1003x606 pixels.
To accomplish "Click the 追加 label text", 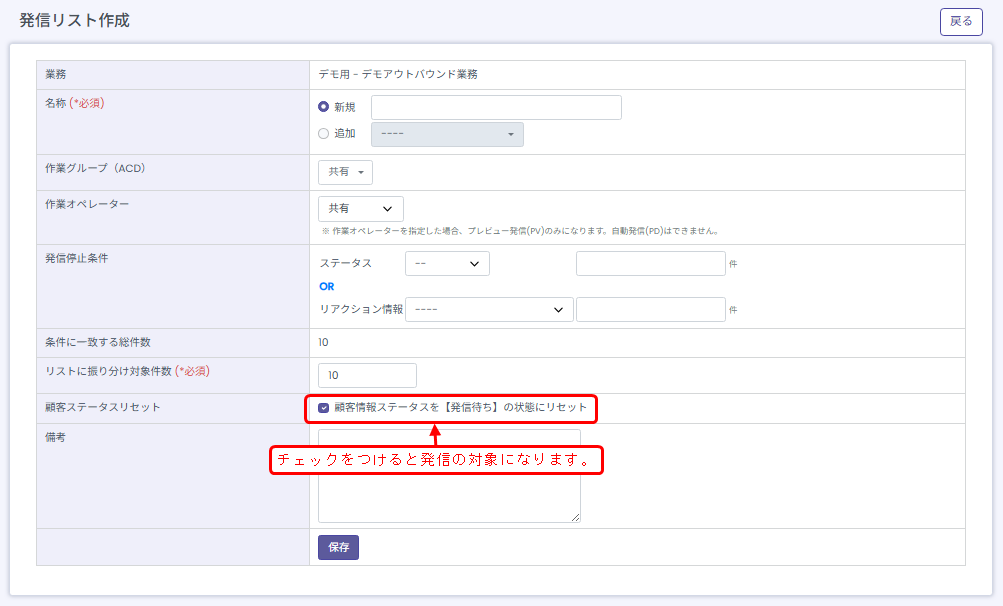I will 345,134.
